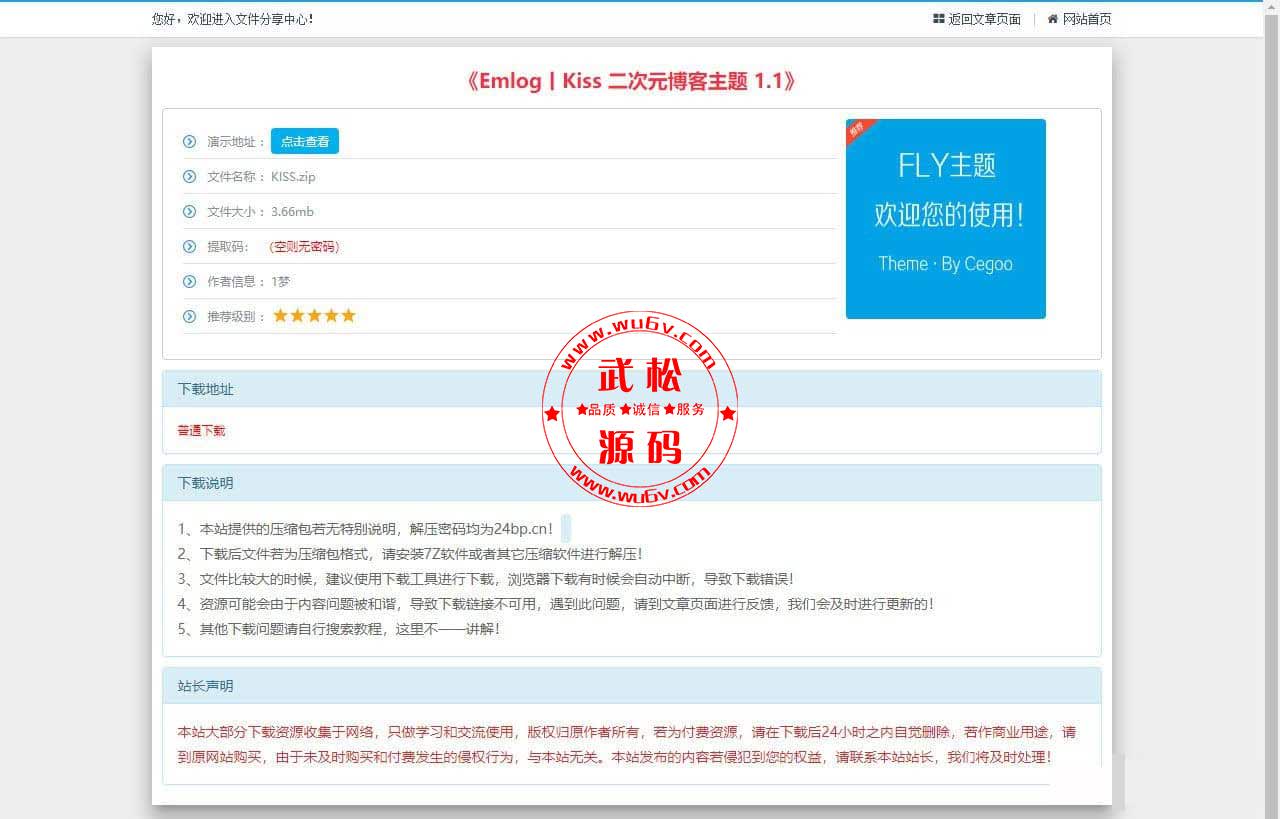Click the 点击查看 demo button
This screenshot has height=819, width=1280.
[305, 141]
